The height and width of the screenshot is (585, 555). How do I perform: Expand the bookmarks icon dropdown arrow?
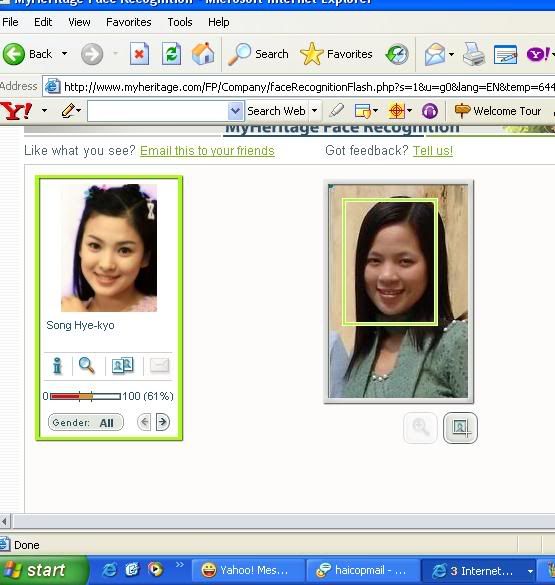[x=375, y=110]
